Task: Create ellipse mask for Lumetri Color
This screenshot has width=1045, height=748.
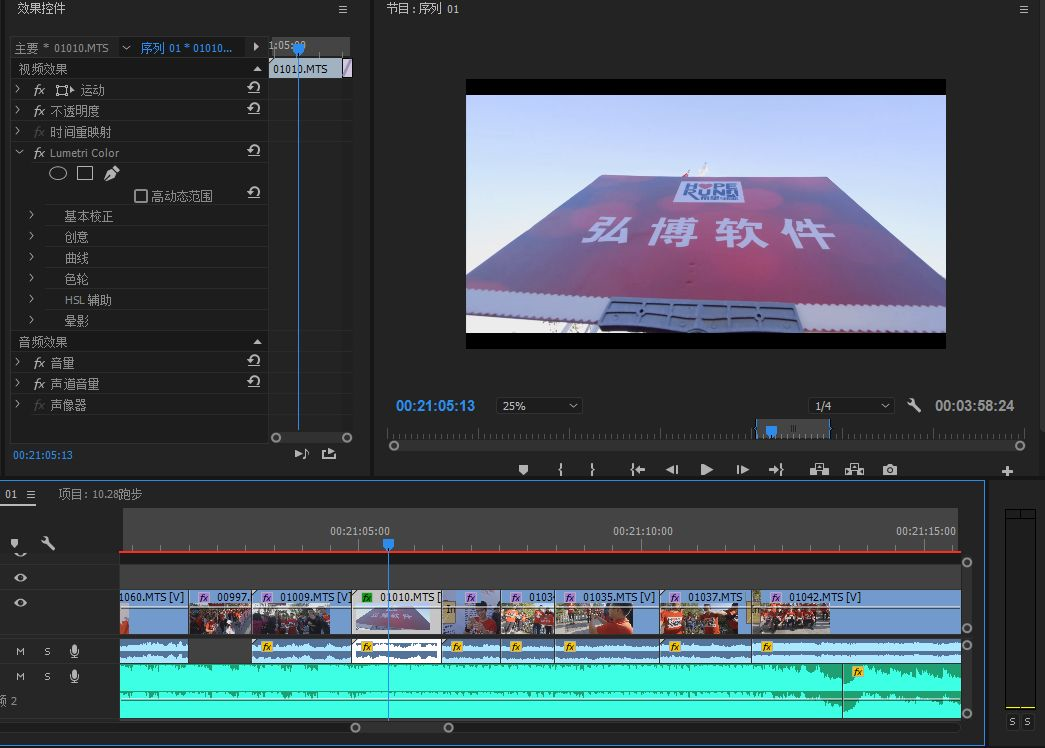Action: (58, 173)
